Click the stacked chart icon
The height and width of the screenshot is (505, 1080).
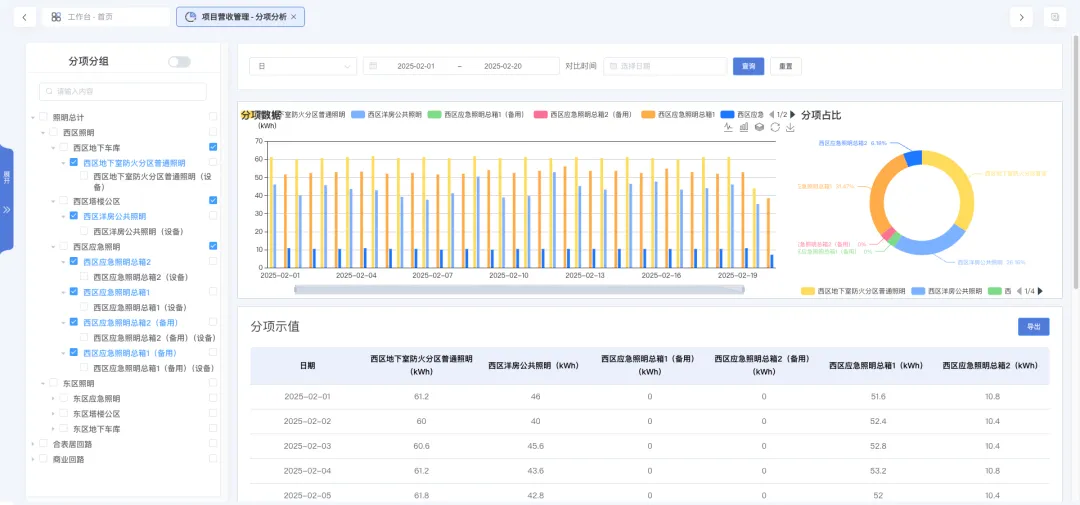[x=759, y=127]
